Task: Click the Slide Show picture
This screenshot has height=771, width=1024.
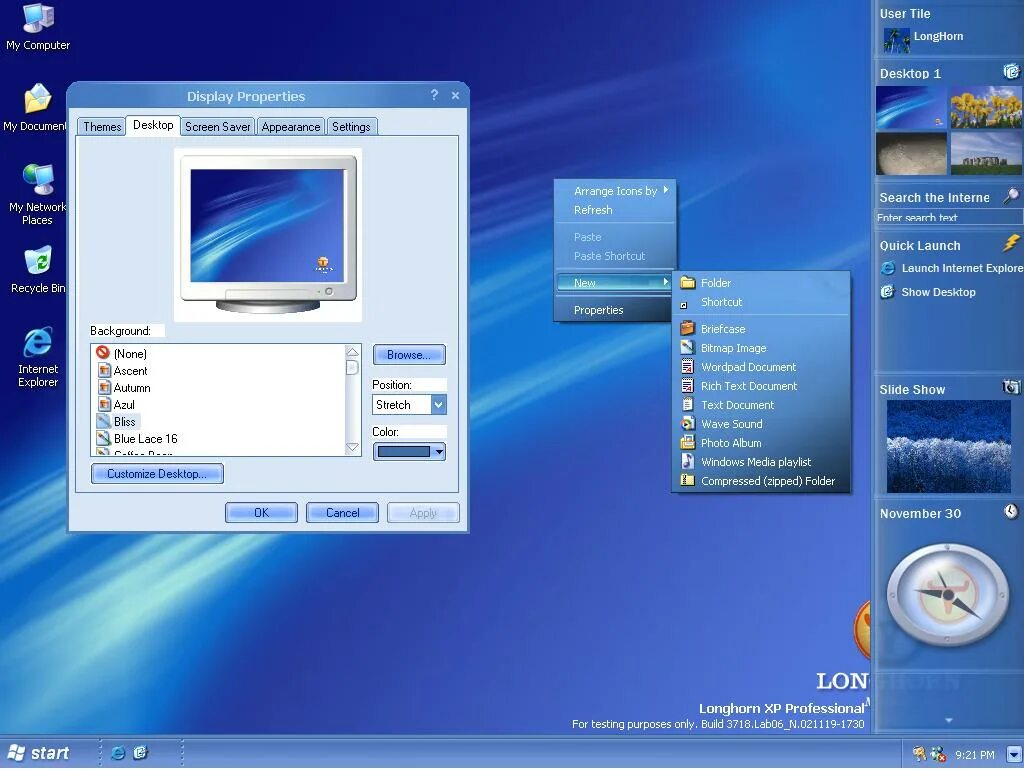Action: click(948, 446)
